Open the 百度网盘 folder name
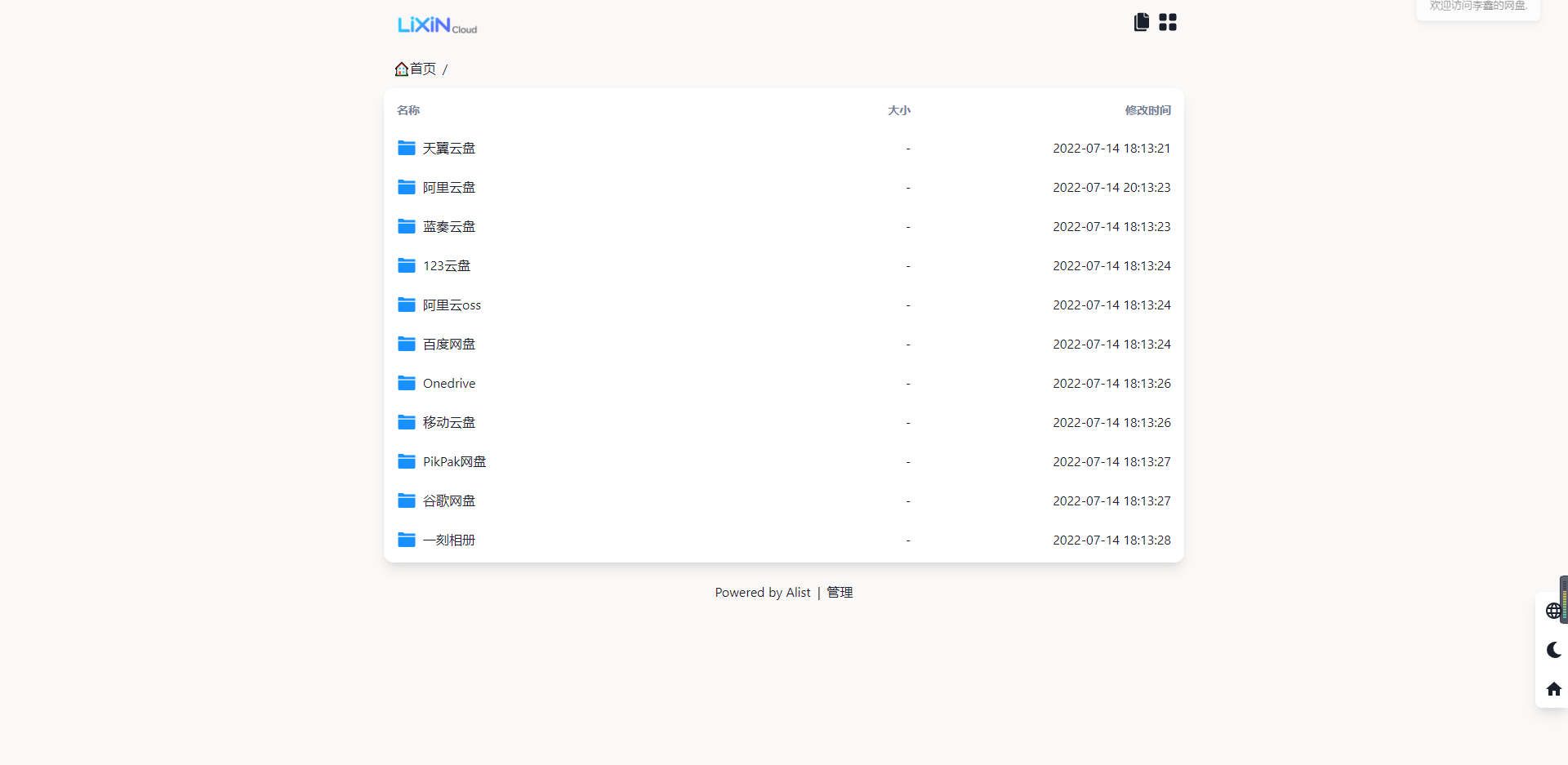This screenshot has height=765, width=1568. coord(449,345)
